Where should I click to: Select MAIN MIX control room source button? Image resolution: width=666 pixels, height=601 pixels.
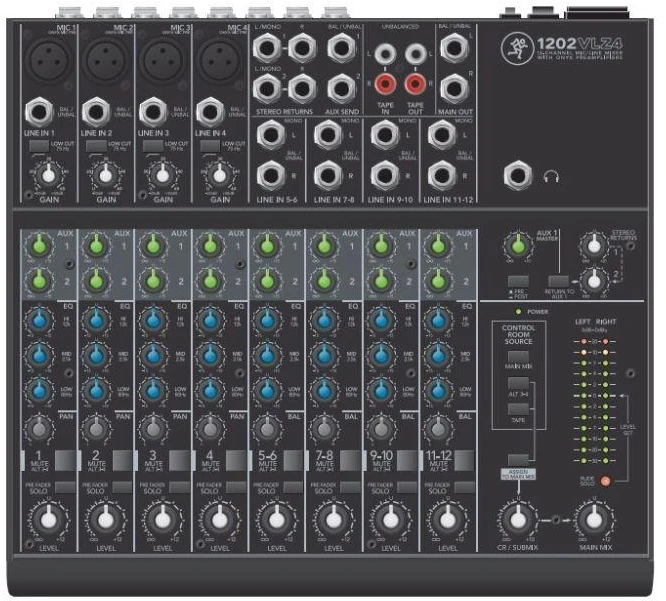(519, 356)
